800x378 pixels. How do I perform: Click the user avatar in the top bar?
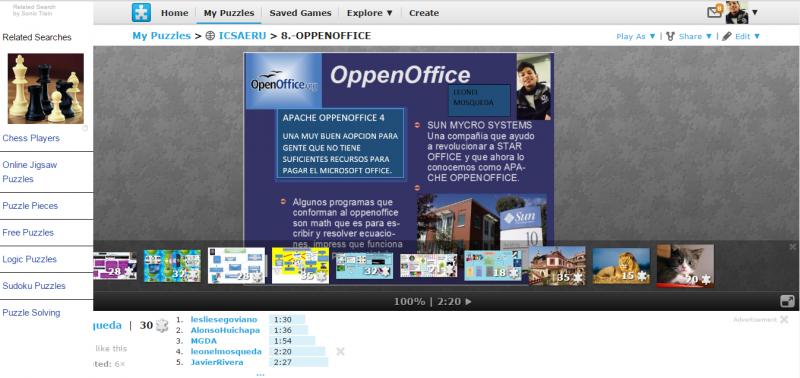pyautogui.click(x=737, y=12)
